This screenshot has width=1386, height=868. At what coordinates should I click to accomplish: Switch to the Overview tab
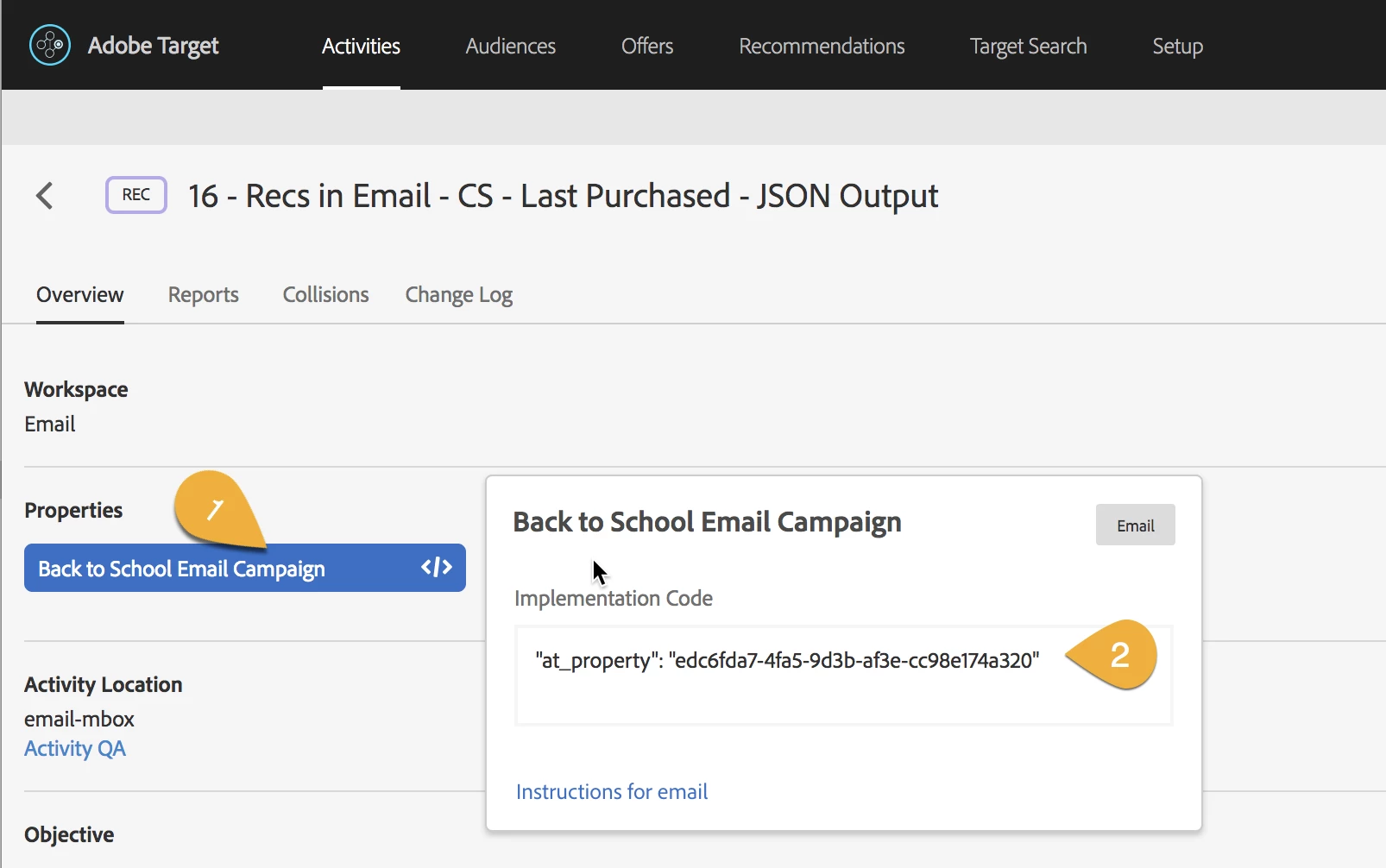(x=80, y=295)
